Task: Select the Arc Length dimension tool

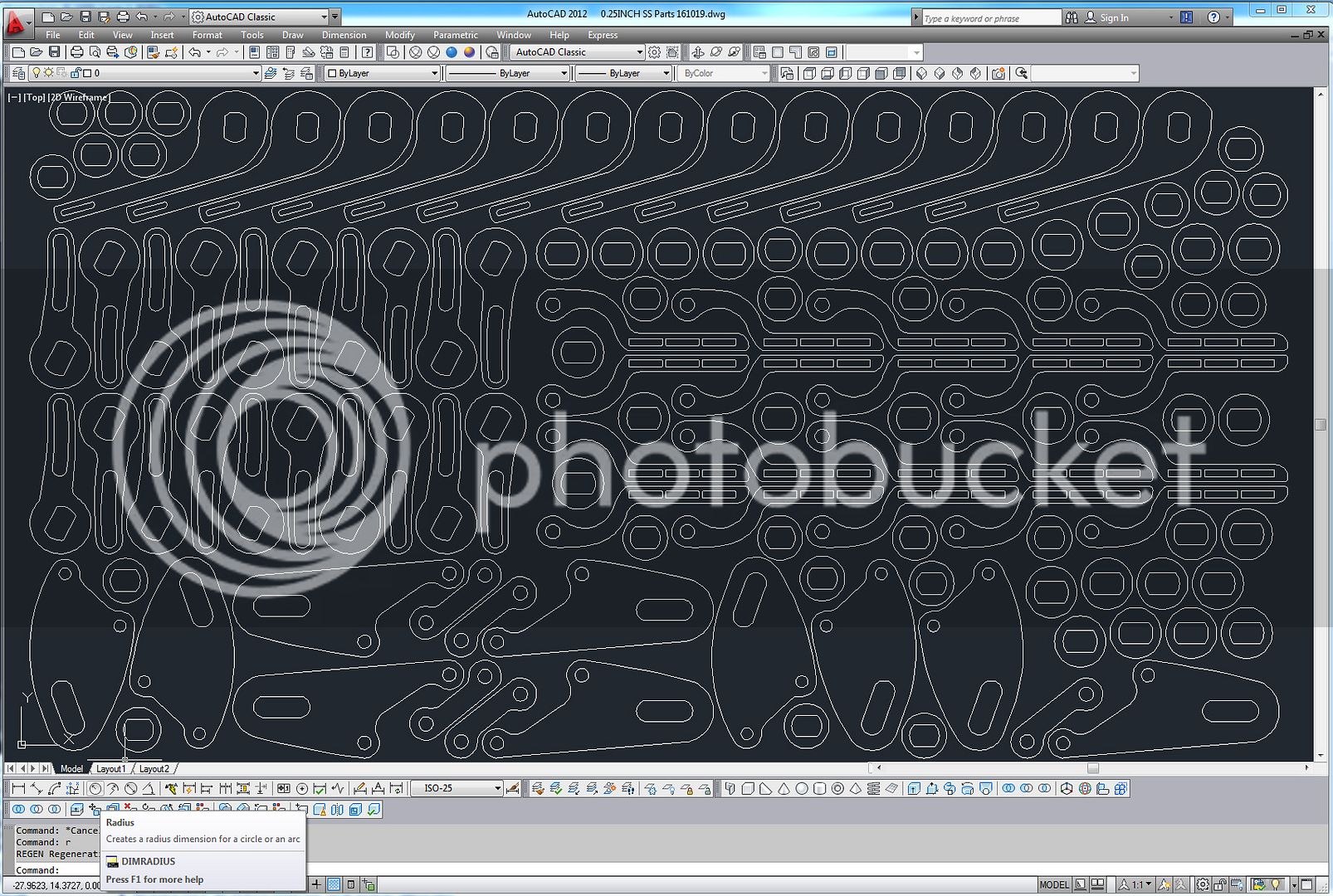Action: click(x=55, y=788)
